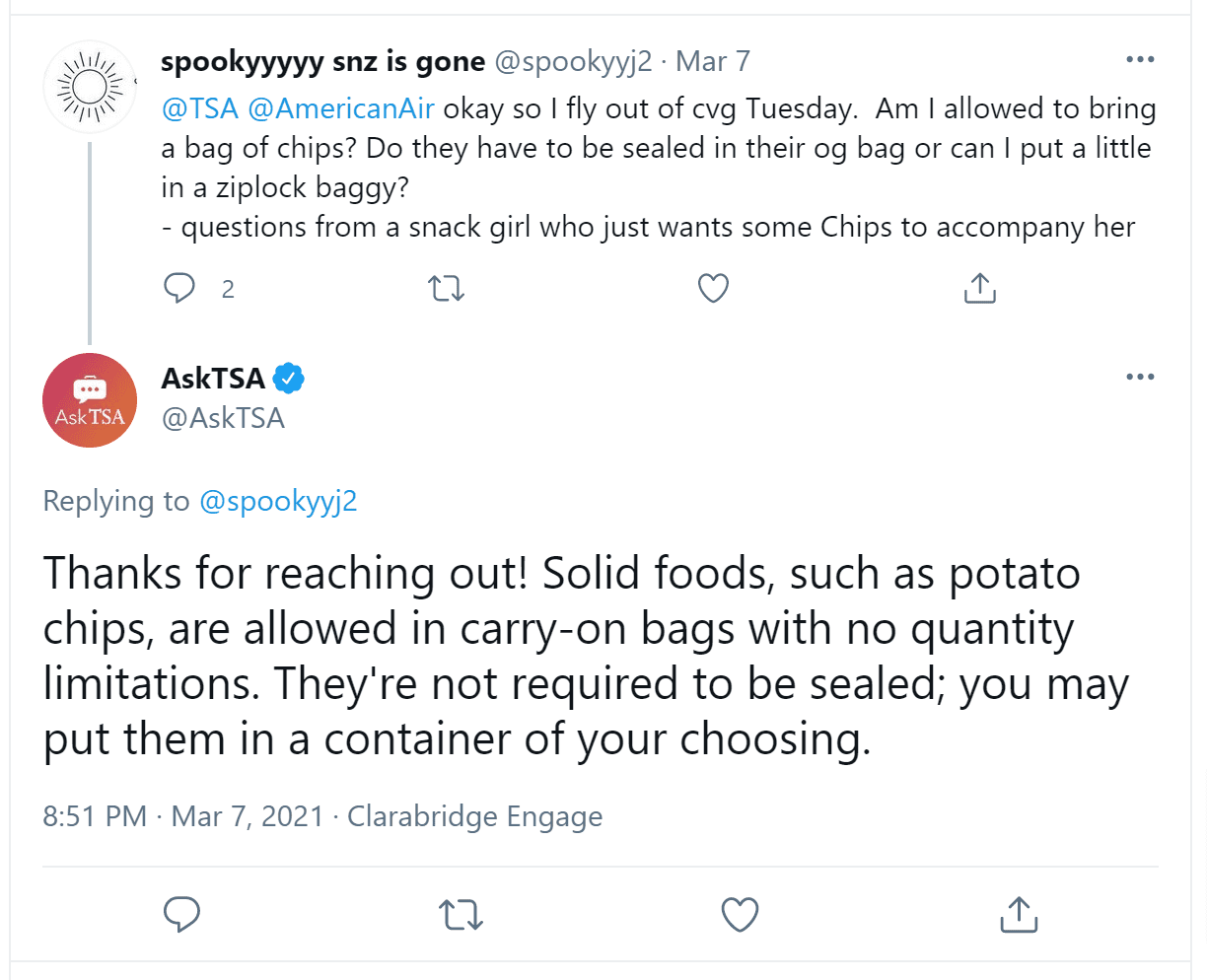
Task: Open spookyyj2's sun profile picture
Action: pos(90,88)
